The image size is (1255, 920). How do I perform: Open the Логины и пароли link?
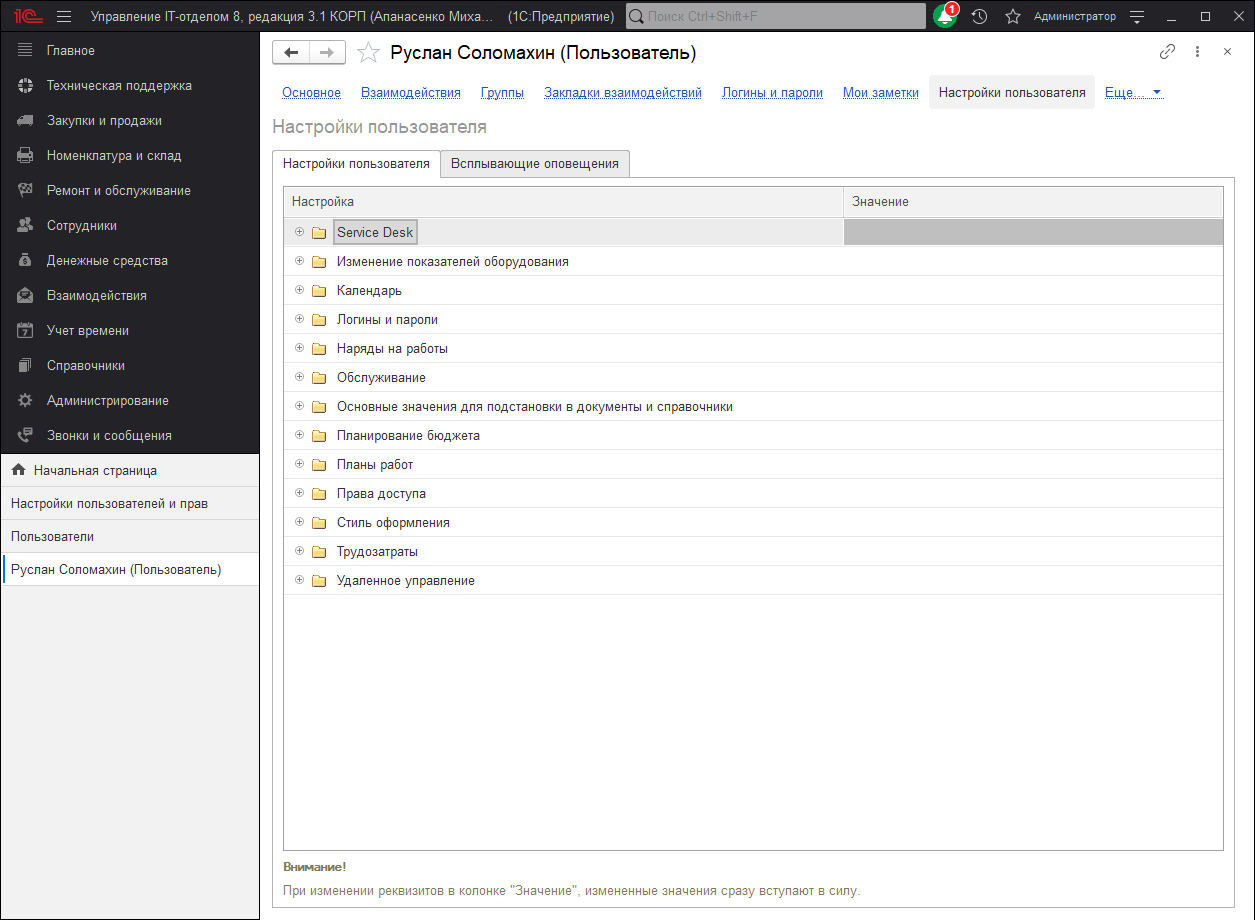tap(772, 93)
